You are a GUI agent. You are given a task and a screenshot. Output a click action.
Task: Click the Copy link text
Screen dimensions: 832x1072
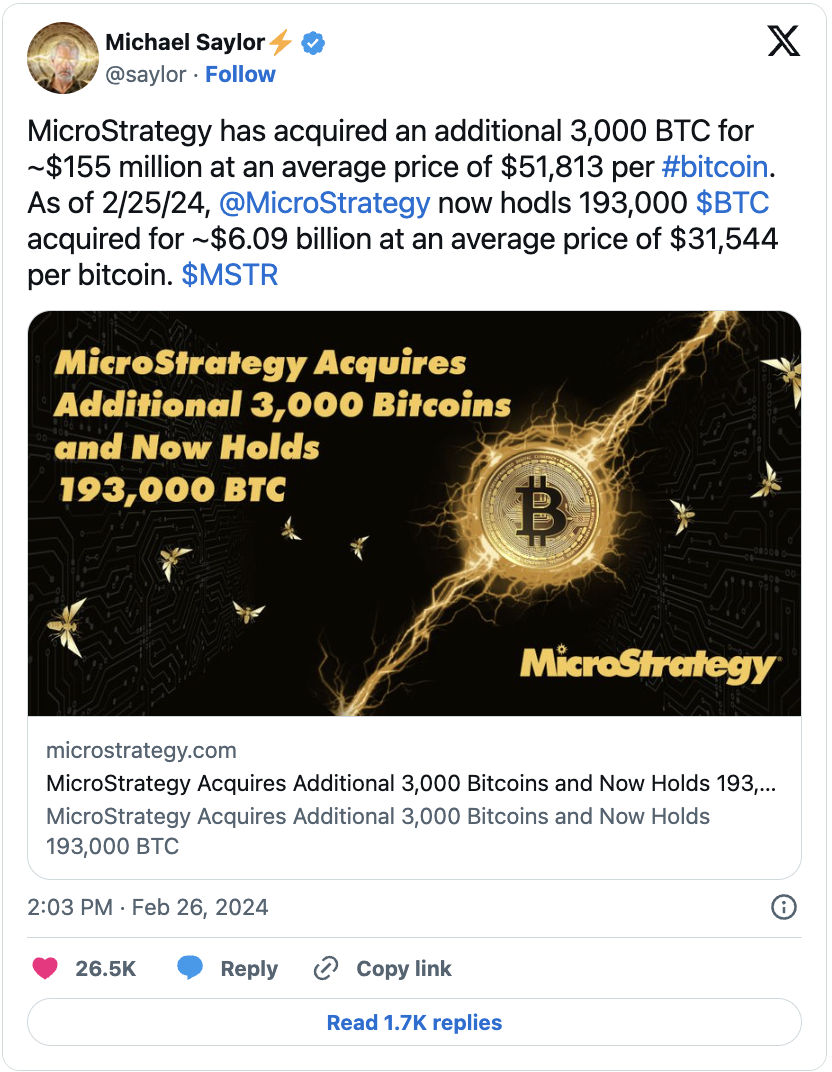coord(404,968)
